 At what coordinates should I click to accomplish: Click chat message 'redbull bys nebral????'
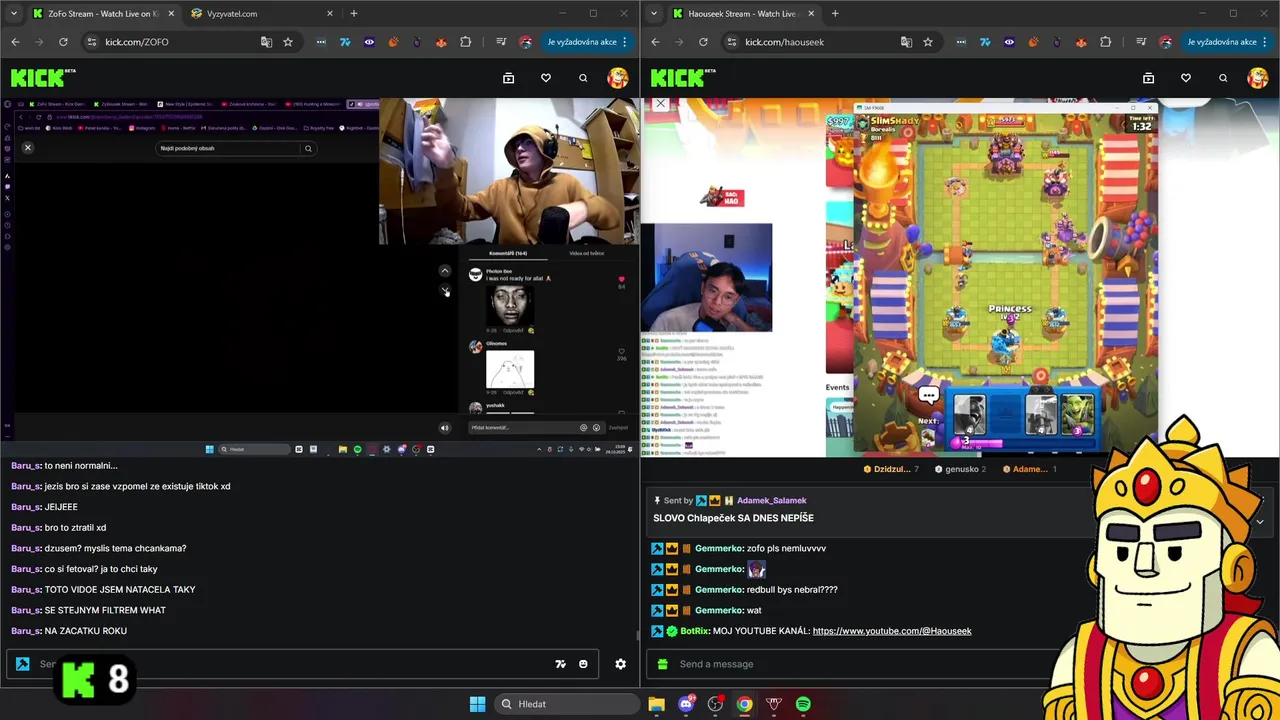pos(792,590)
